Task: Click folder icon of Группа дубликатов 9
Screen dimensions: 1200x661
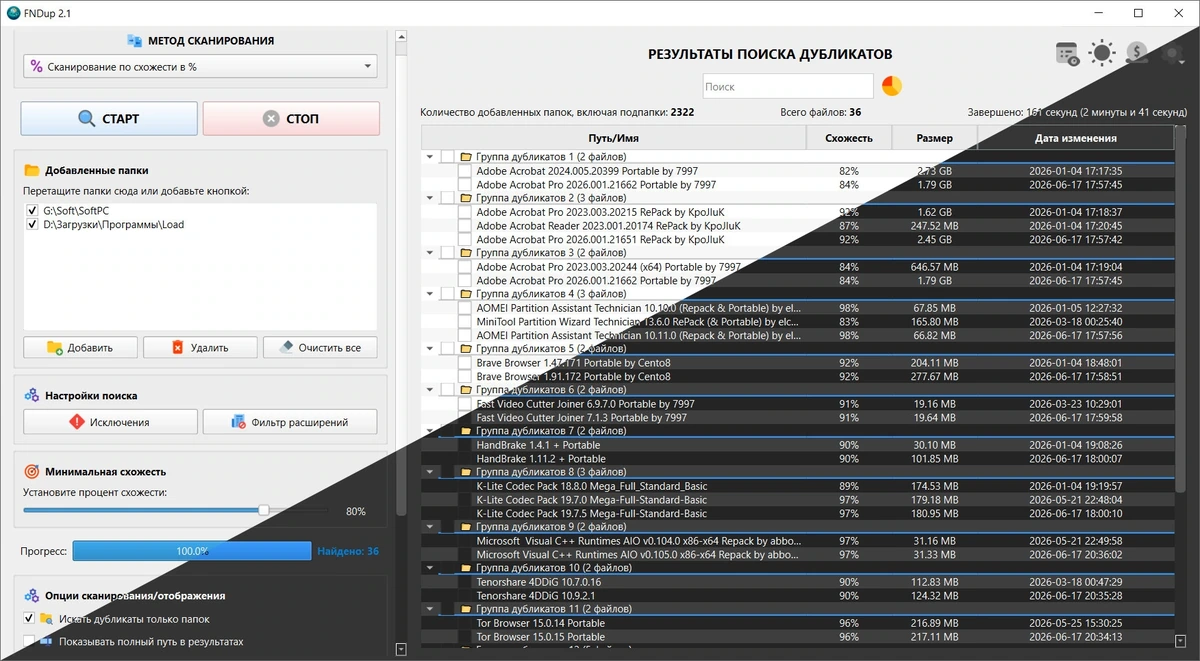Action: pyautogui.click(x=465, y=526)
